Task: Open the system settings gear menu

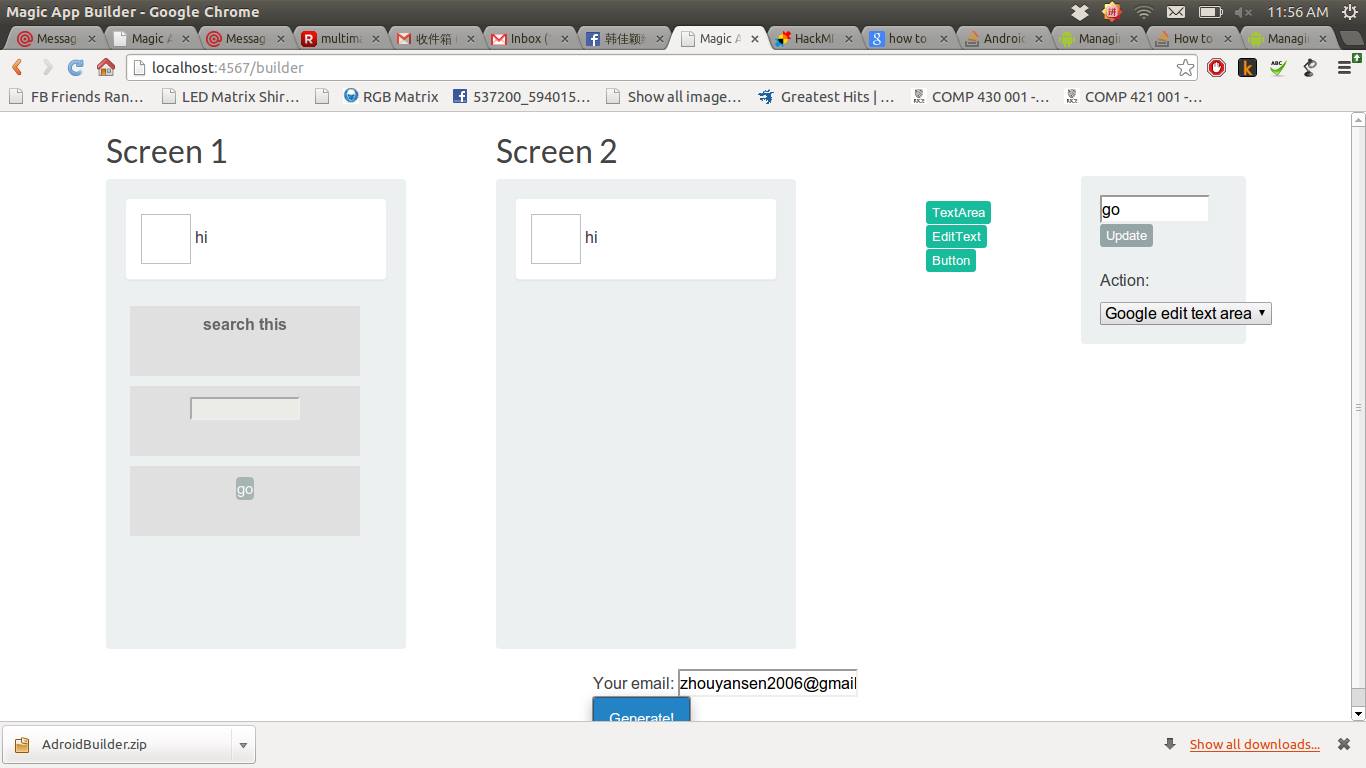Action: [x=1349, y=12]
